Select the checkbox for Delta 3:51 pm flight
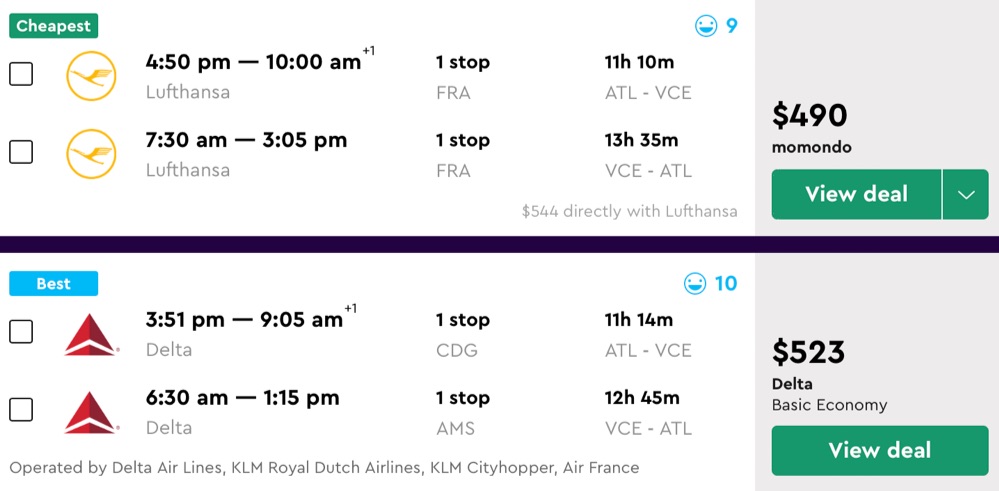The height and width of the screenshot is (491, 999). click(x=21, y=332)
